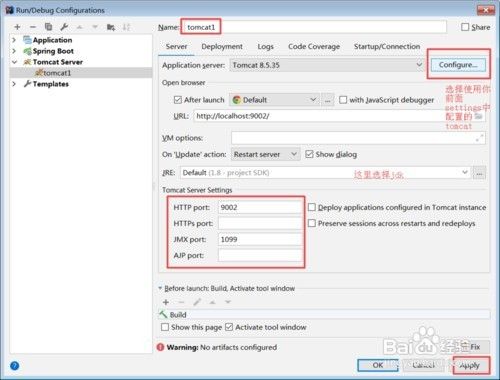This screenshot has height=380, width=500.
Task: Open browser list ellipsis button next to Default
Action: [328, 100]
